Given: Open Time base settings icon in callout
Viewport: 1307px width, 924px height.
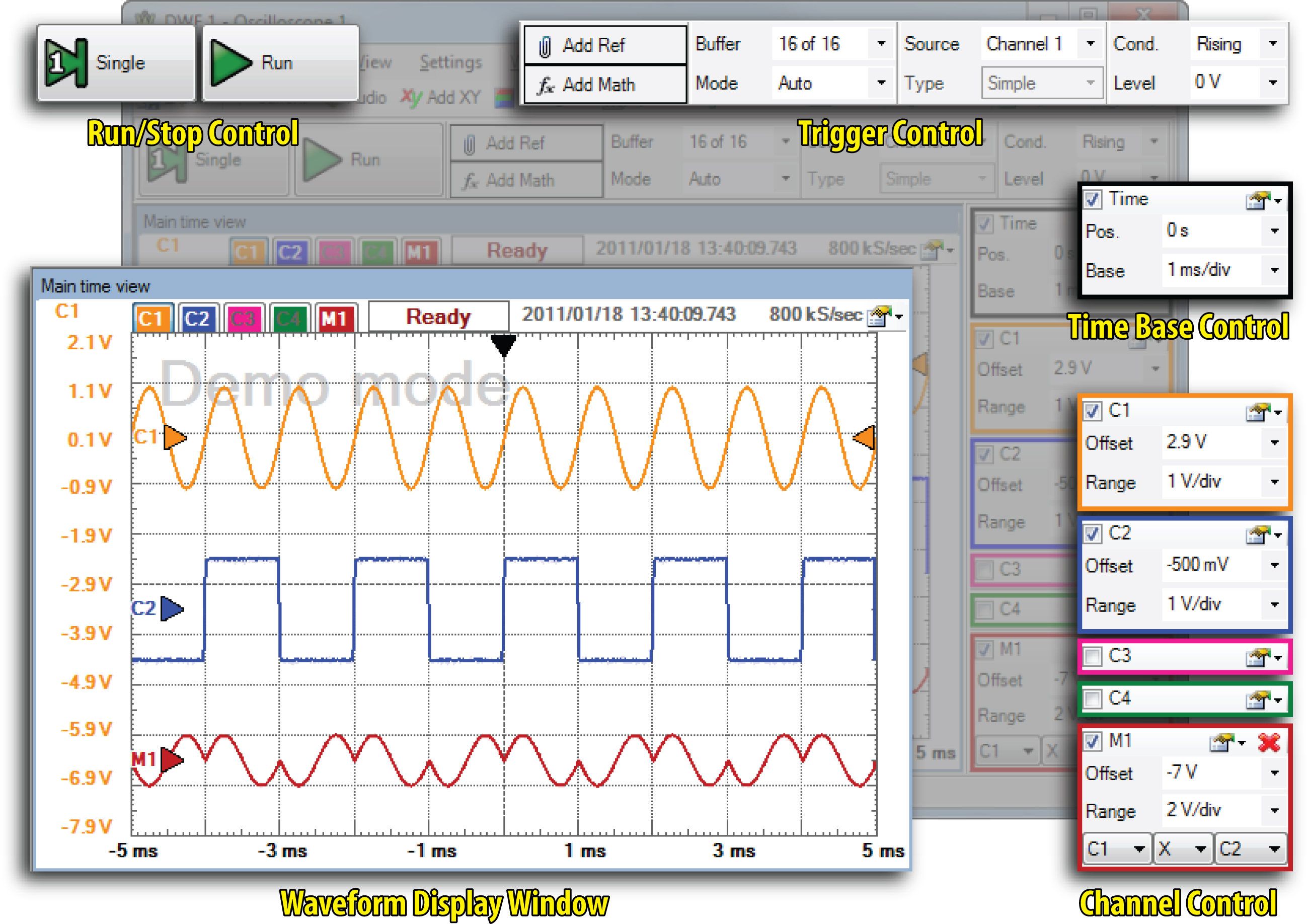Looking at the screenshot, I should pyautogui.click(x=1263, y=200).
